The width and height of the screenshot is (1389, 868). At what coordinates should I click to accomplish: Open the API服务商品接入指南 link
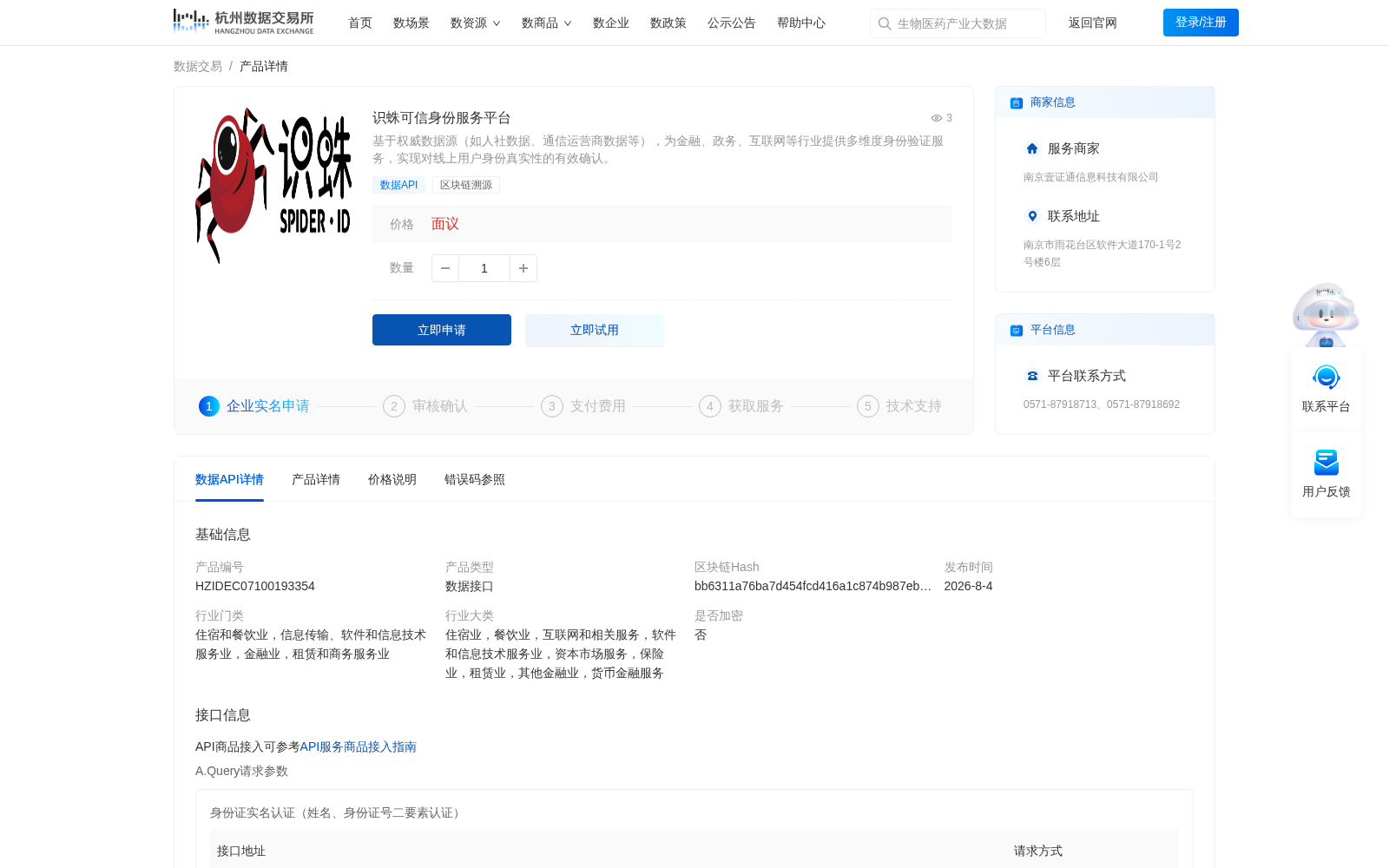point(359,746)
